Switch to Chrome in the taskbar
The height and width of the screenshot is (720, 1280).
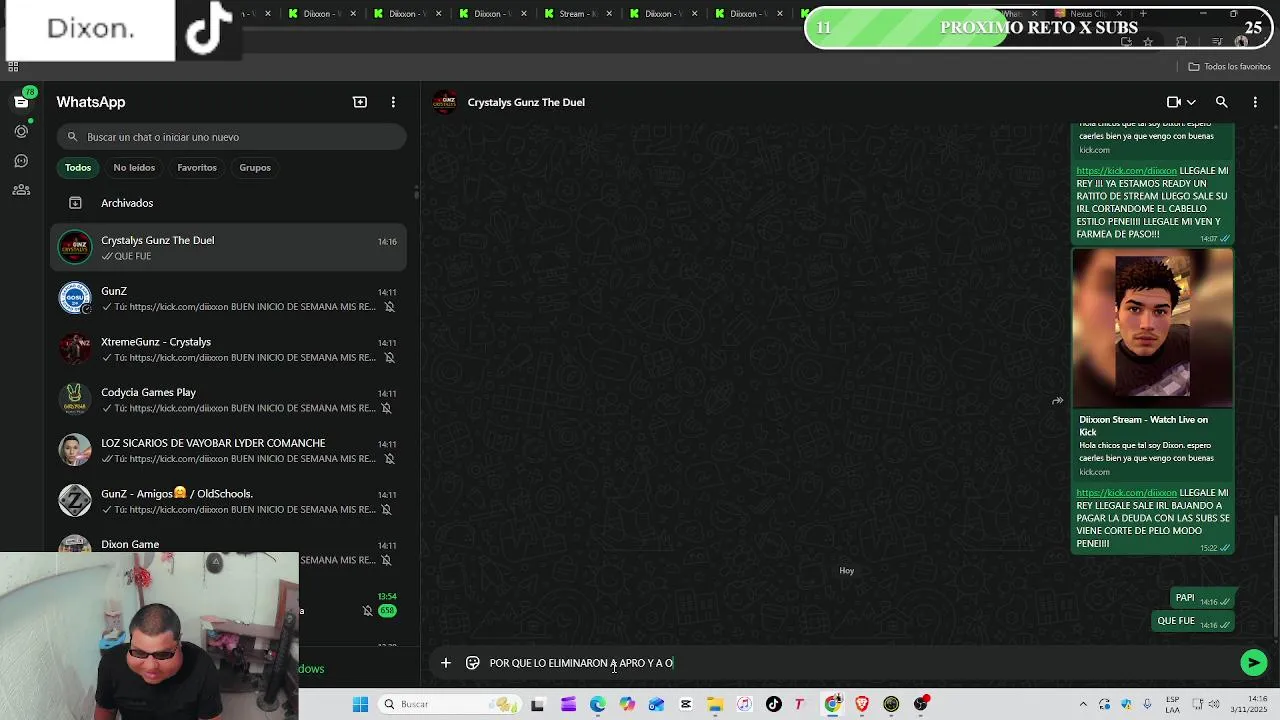[x=832, y=705]
